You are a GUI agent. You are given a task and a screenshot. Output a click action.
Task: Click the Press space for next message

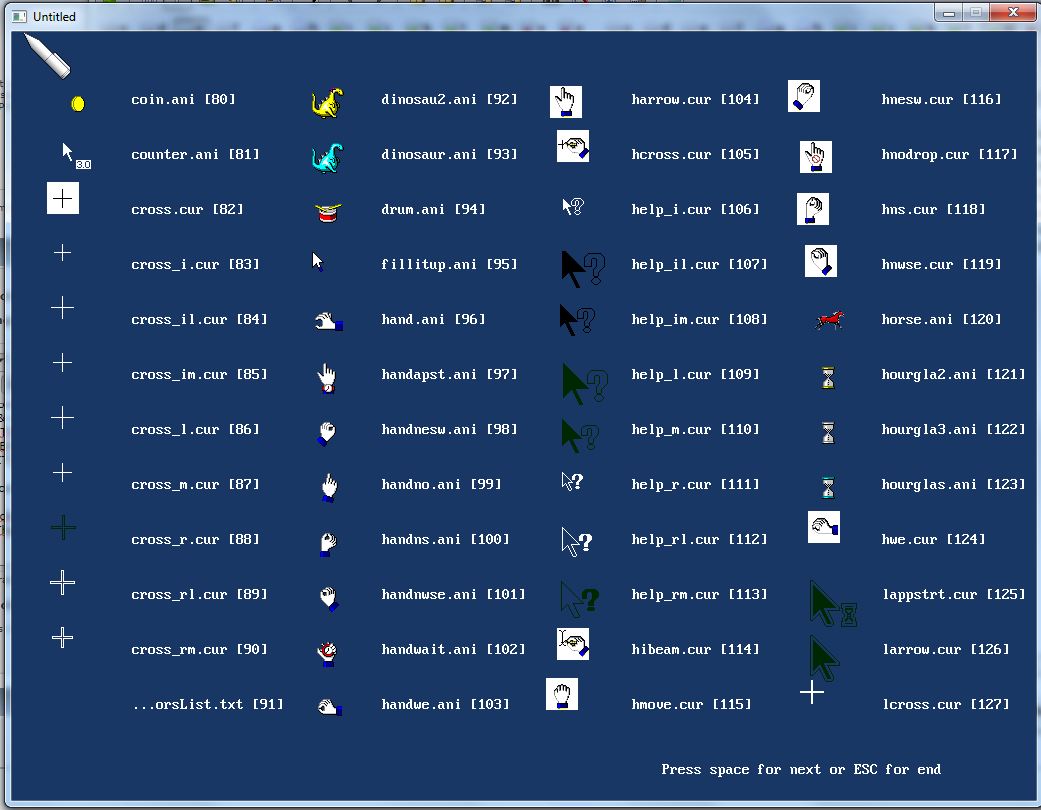(x=801, y=770)
